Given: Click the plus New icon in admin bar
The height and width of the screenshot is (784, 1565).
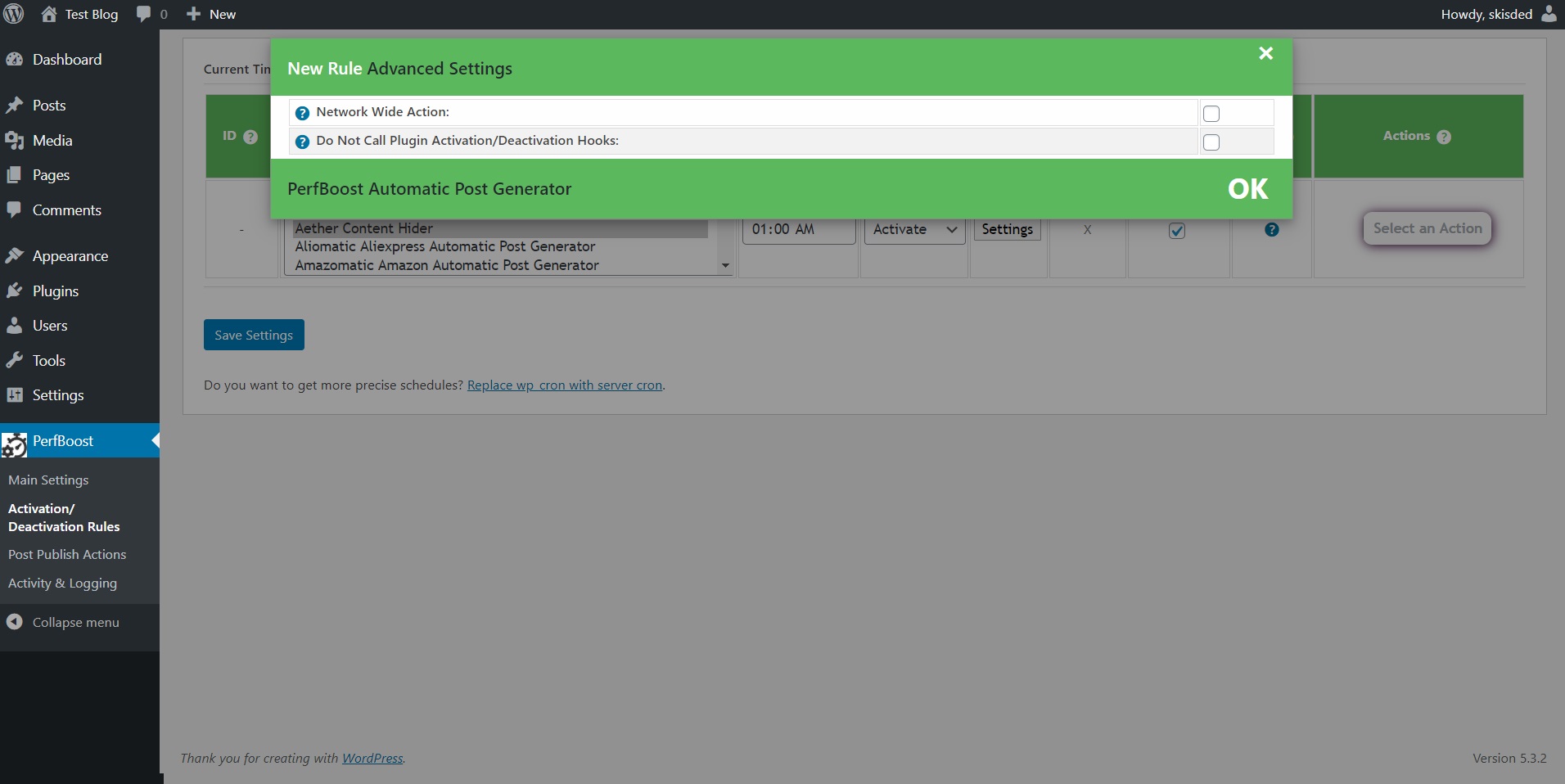Looking at the screenshot, I should pos(193,14).
